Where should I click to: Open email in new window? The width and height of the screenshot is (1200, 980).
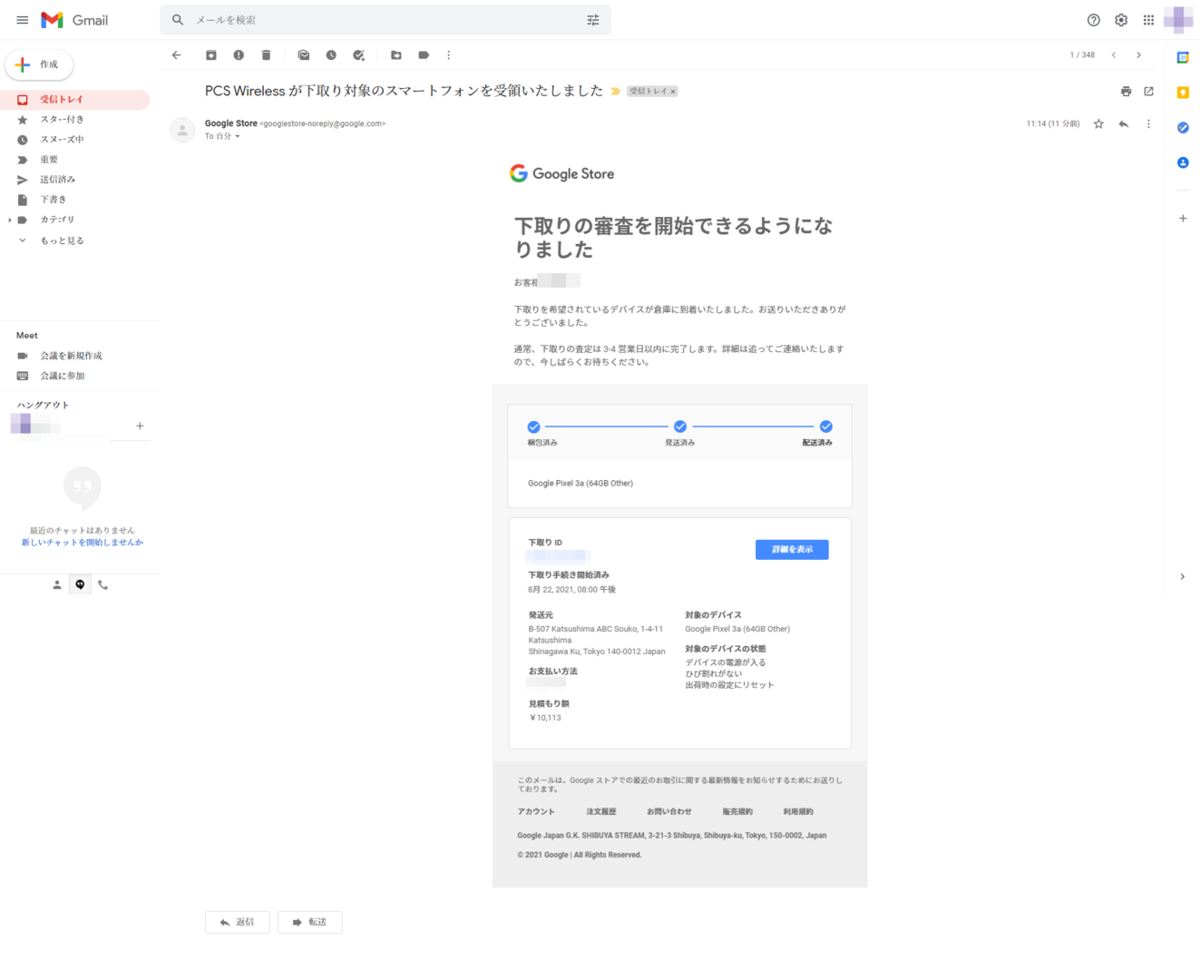click(1149, 91)
